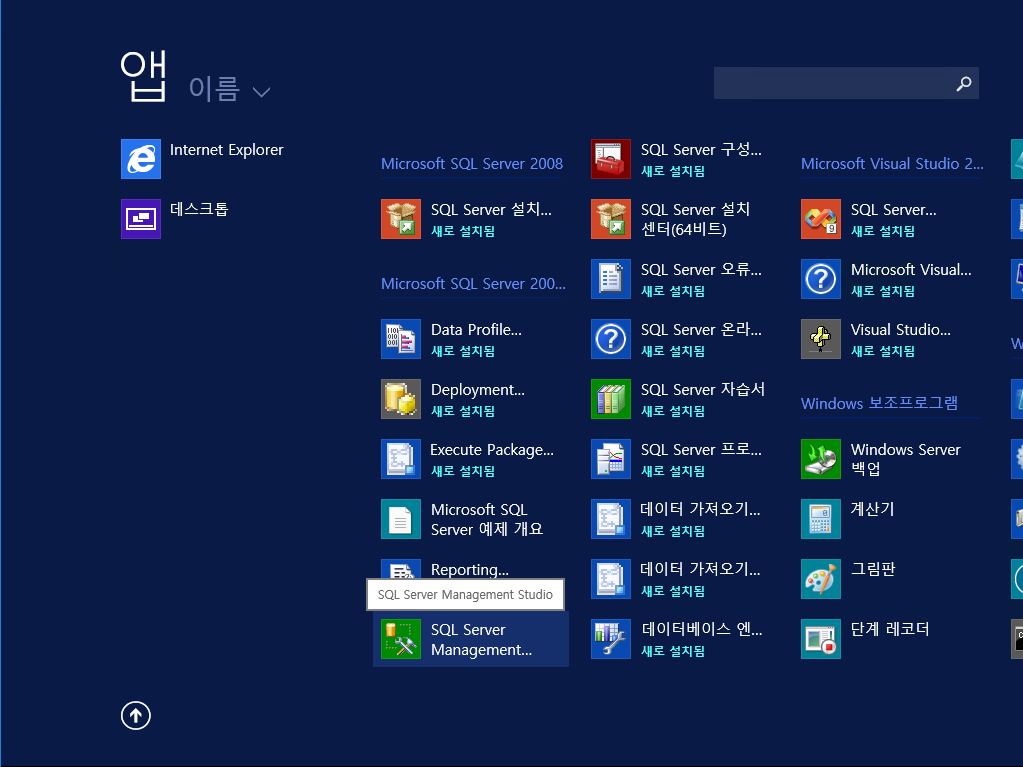This screenshot has height=767, width=1023.
Task: Click 새로 설치됨 under Visual Studio...
Action: pyautogui.click(x=883, y=351)
